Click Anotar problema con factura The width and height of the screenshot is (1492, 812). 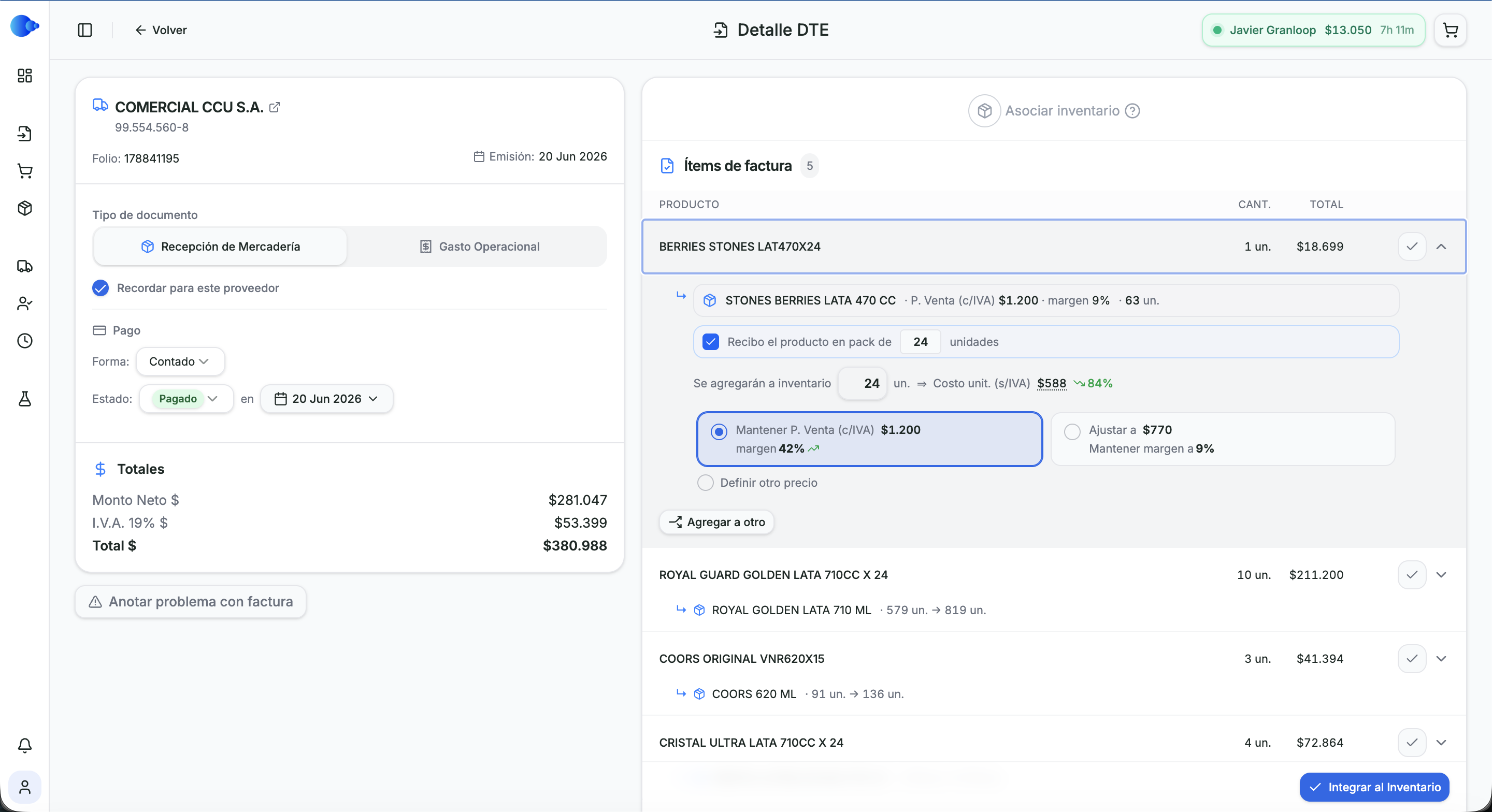[x=191, y=602]
